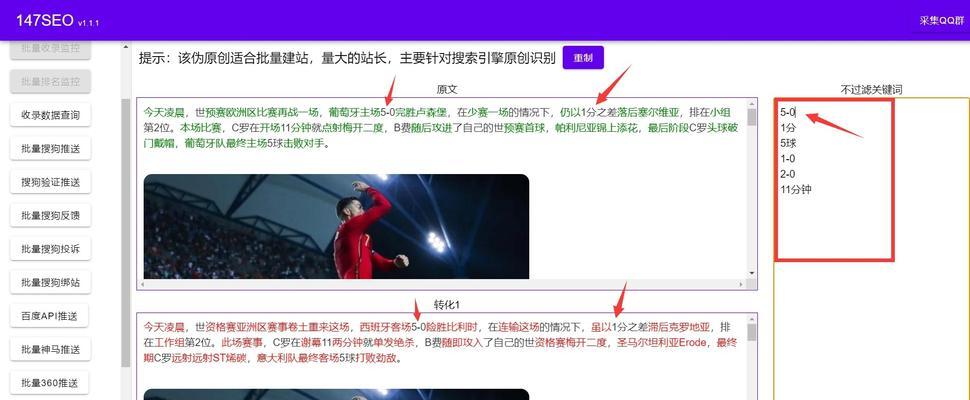Image resolution: width=970 pixels, height=400 pixels.
Task: Click the 转化1 heading label
Action: tap(447, 305)
